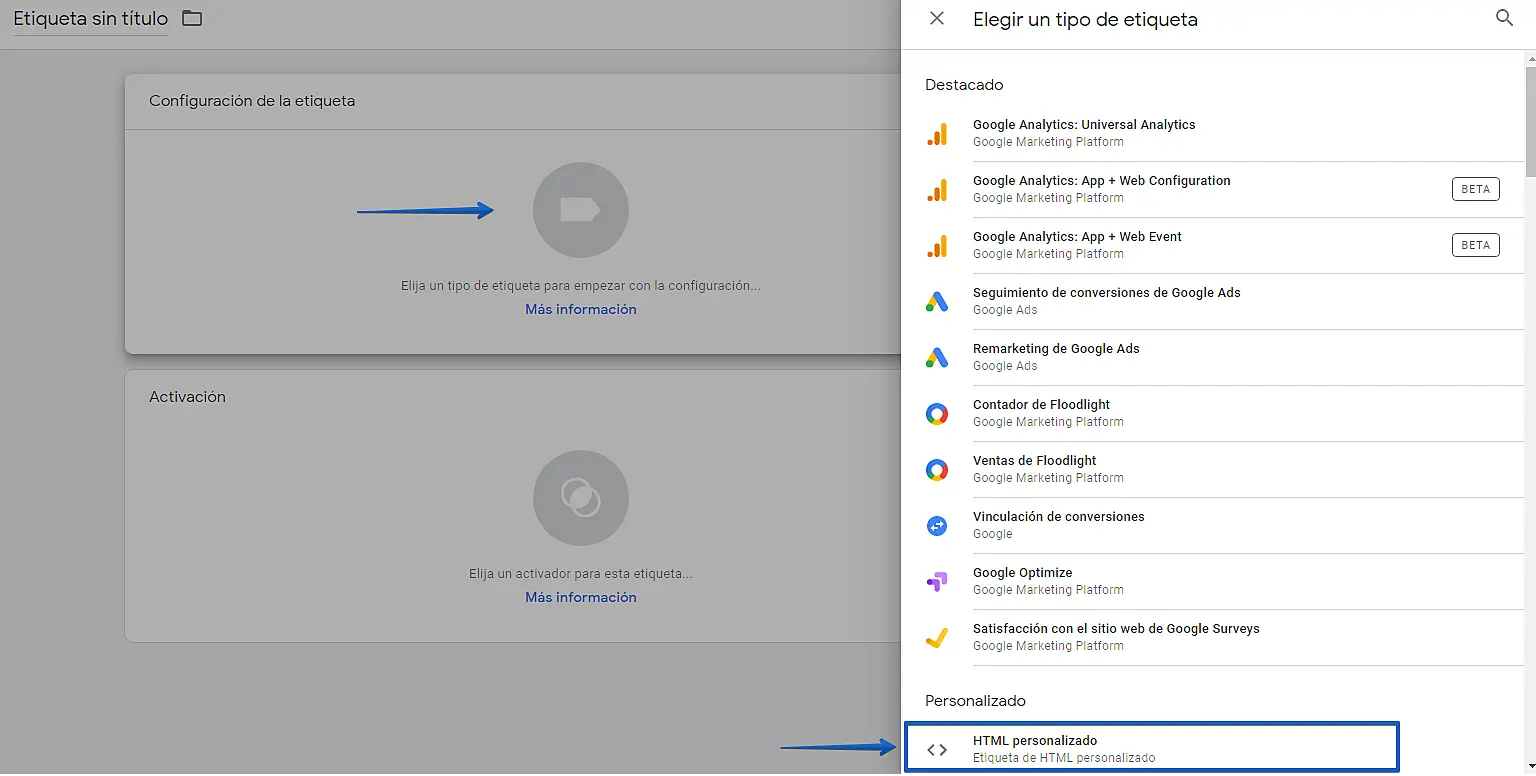Choose Satisfacción con el sitio web de Google Surveys
Viewport: 1536px width, 776px height.
(x=1116, y=637)
